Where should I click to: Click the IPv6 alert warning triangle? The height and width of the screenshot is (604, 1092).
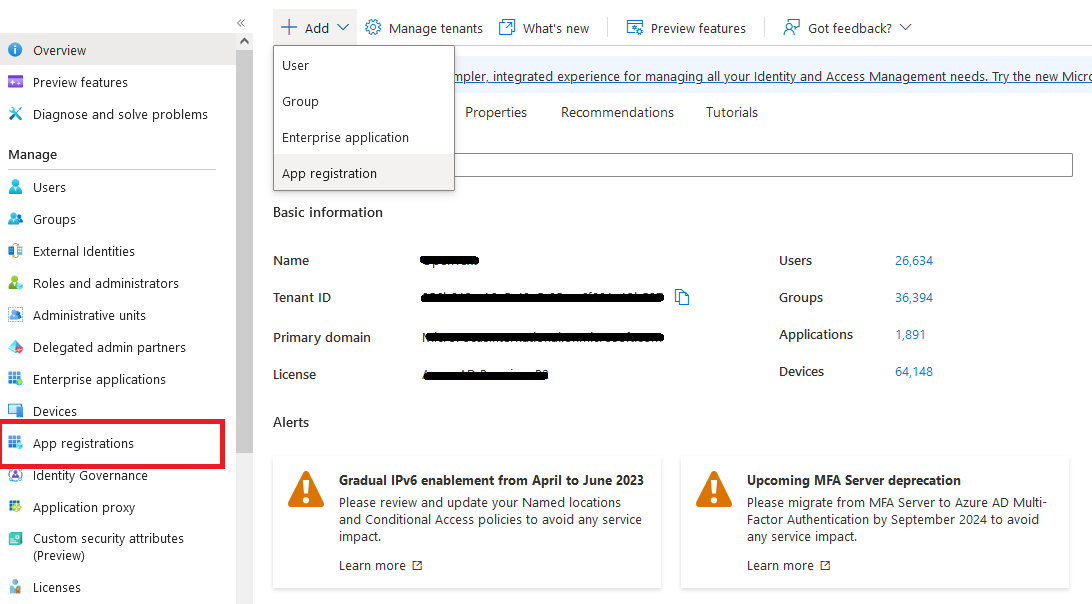306,489
